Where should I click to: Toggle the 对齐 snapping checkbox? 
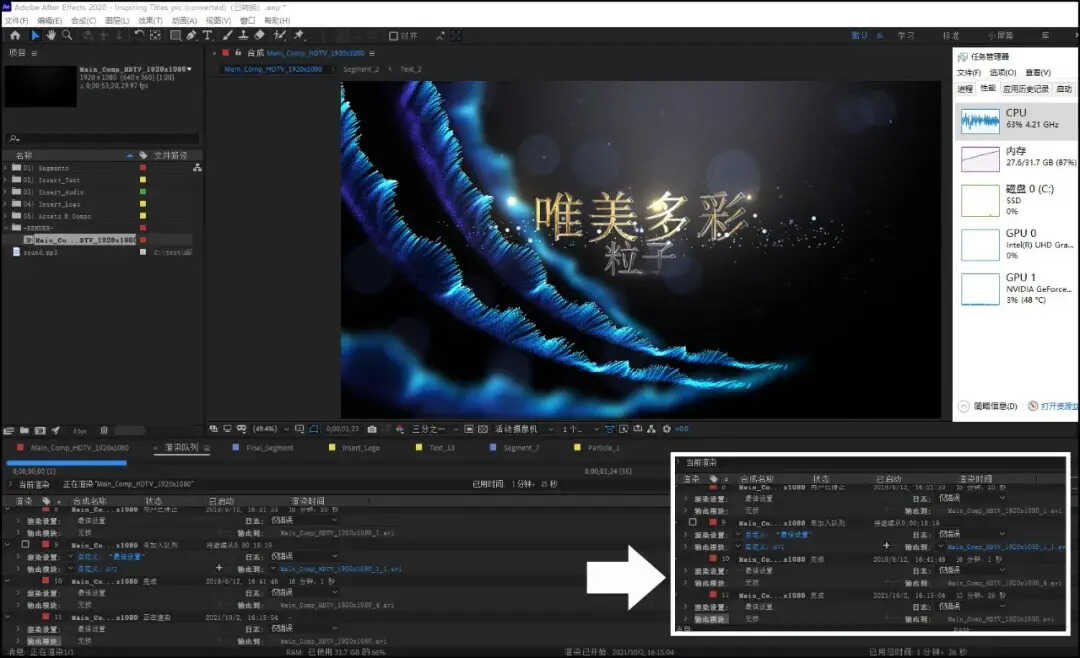click(x=393, y=36)
